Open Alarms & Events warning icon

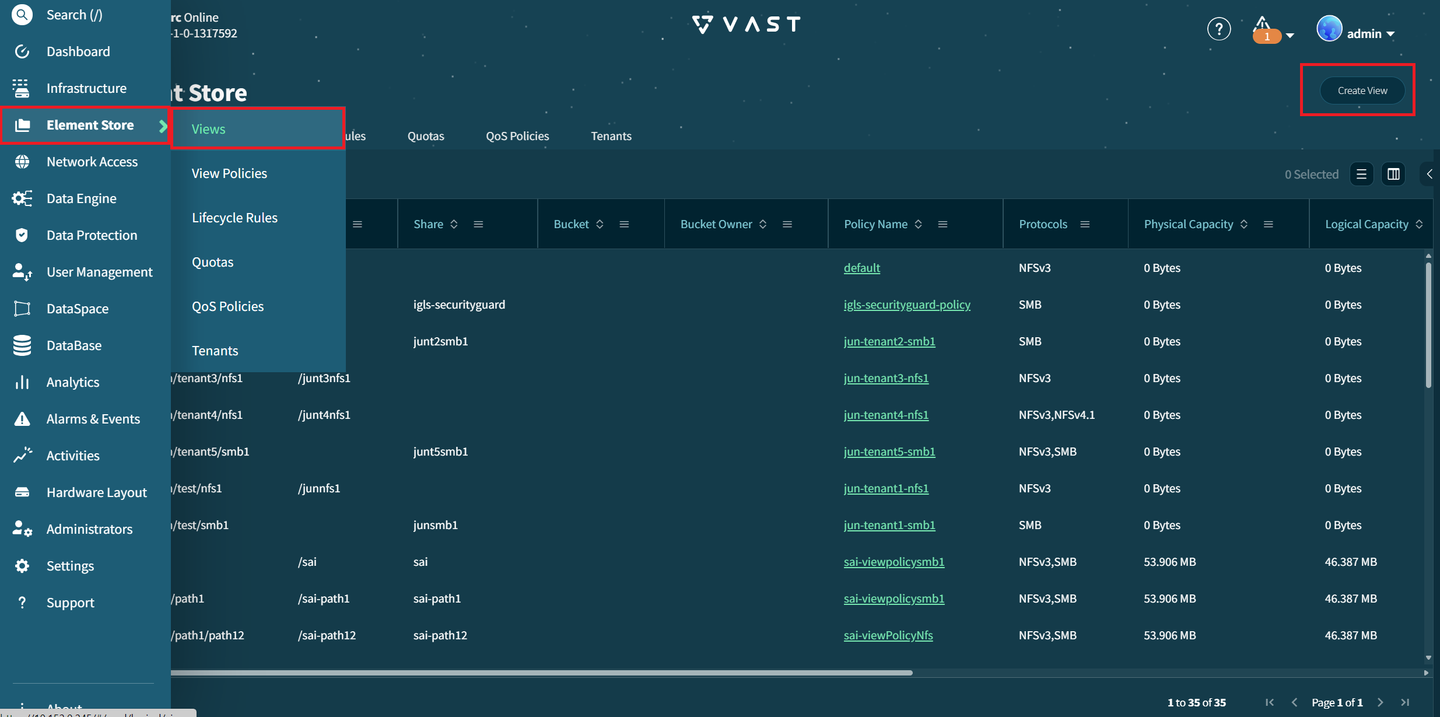click(22, 419)
